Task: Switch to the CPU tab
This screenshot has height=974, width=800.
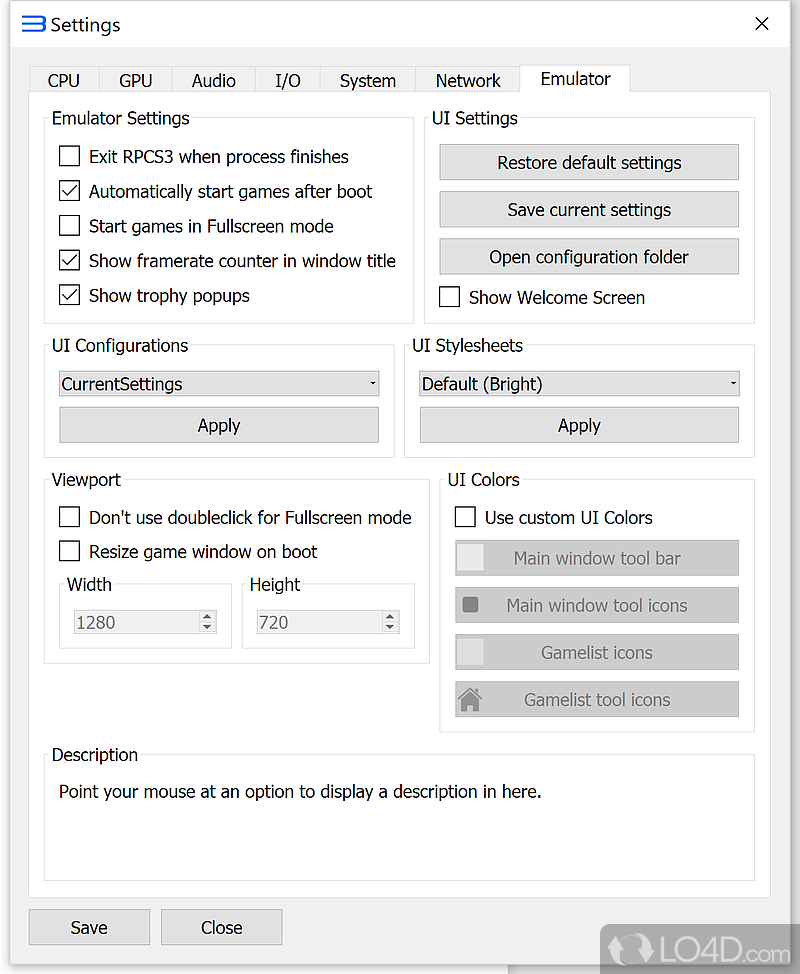Action: [x=64, y=80]
